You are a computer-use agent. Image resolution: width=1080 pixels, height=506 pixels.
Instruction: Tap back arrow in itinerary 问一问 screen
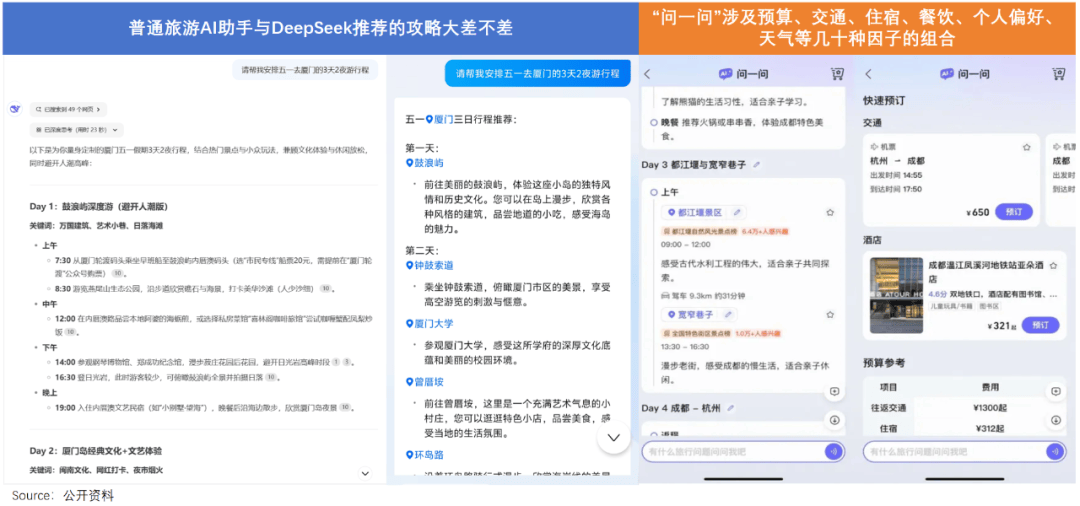click(x=647, y=74)
